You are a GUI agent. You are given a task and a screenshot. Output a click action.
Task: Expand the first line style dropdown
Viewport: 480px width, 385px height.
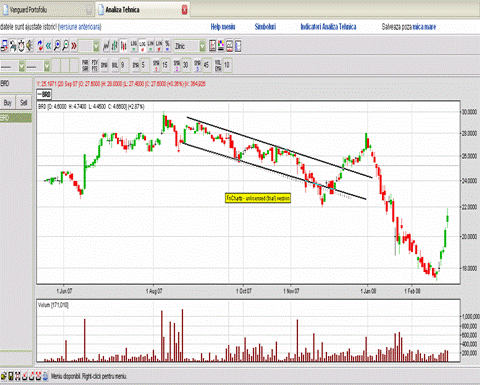[22, 66]
